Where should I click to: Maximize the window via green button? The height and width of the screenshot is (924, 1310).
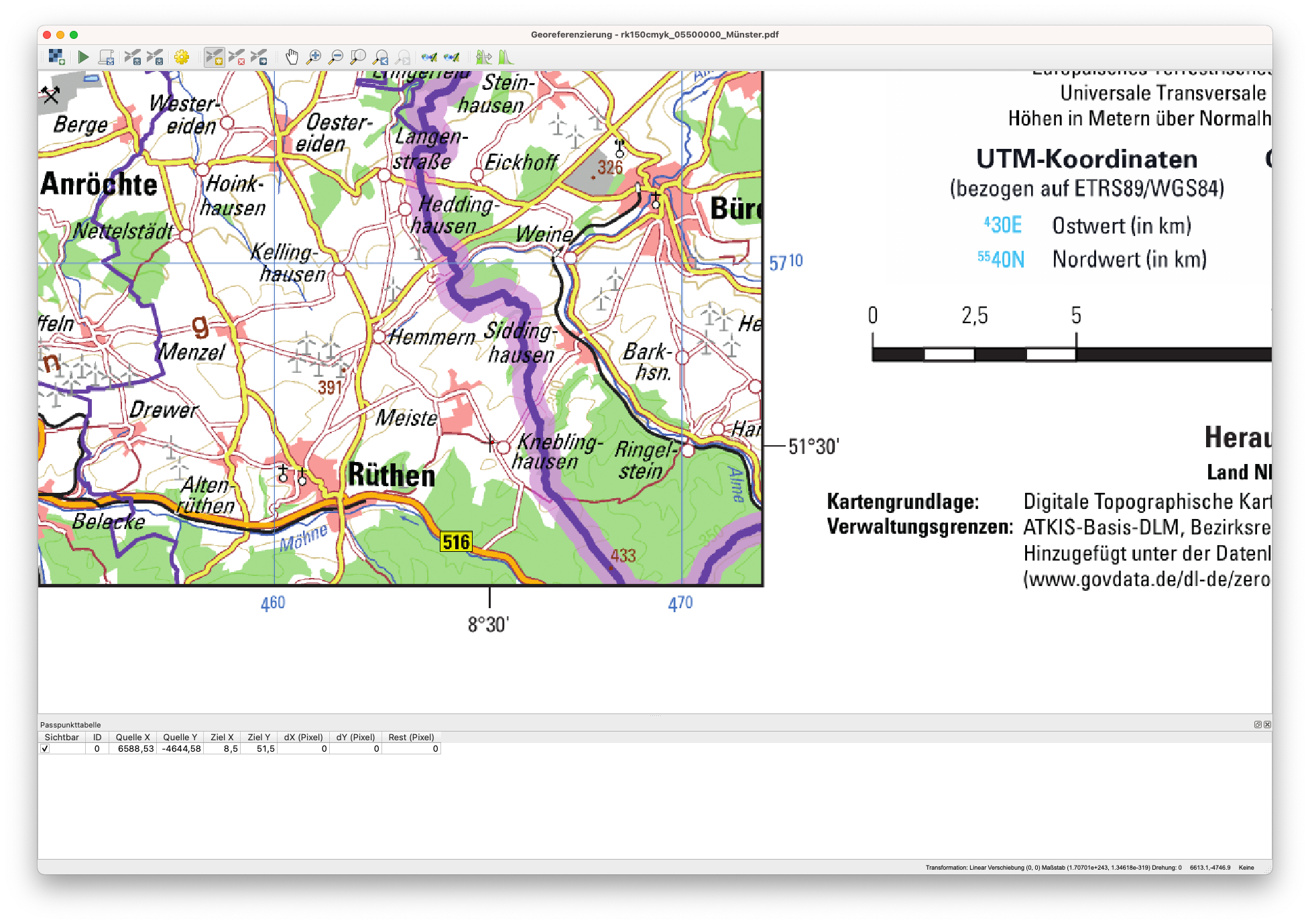tap(74, 35)
